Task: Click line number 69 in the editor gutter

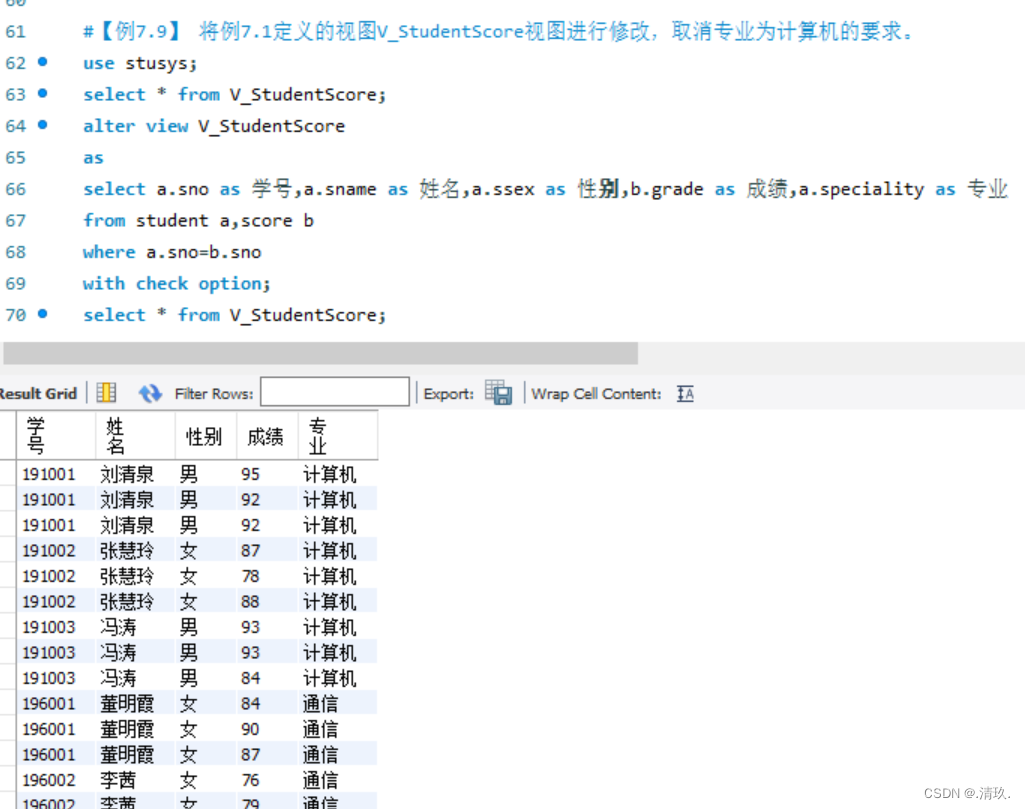Action: click(x=16, y=283)
